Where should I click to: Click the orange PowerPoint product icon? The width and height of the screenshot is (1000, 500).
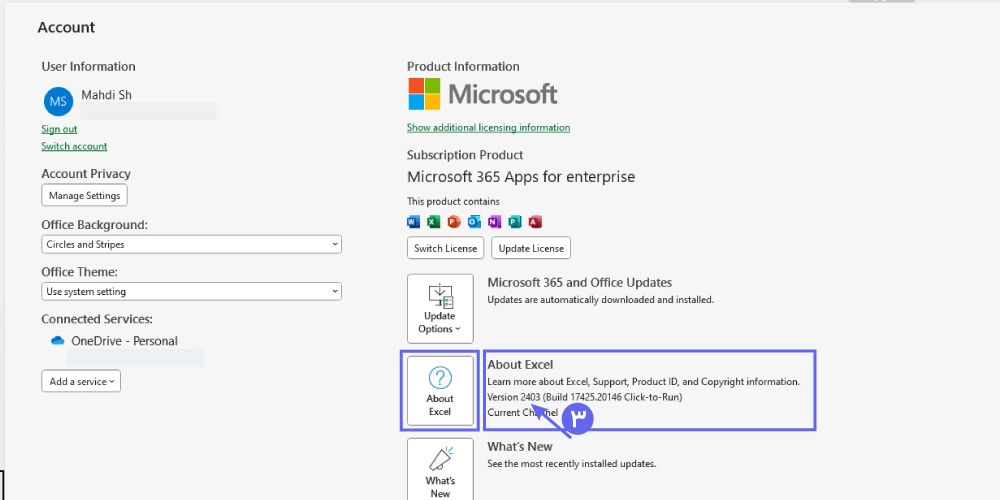tap(454, 221)
